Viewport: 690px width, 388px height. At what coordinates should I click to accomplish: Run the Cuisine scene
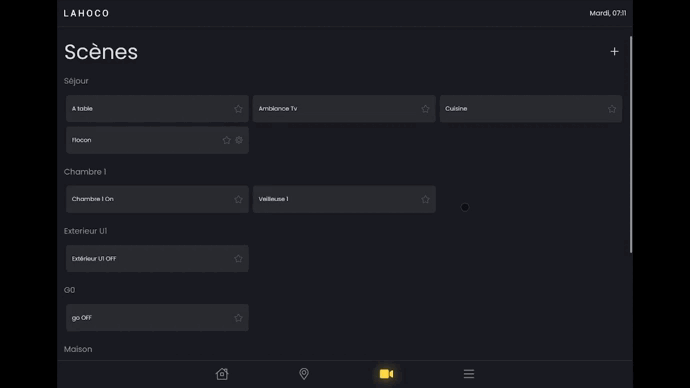coord(531,109)
